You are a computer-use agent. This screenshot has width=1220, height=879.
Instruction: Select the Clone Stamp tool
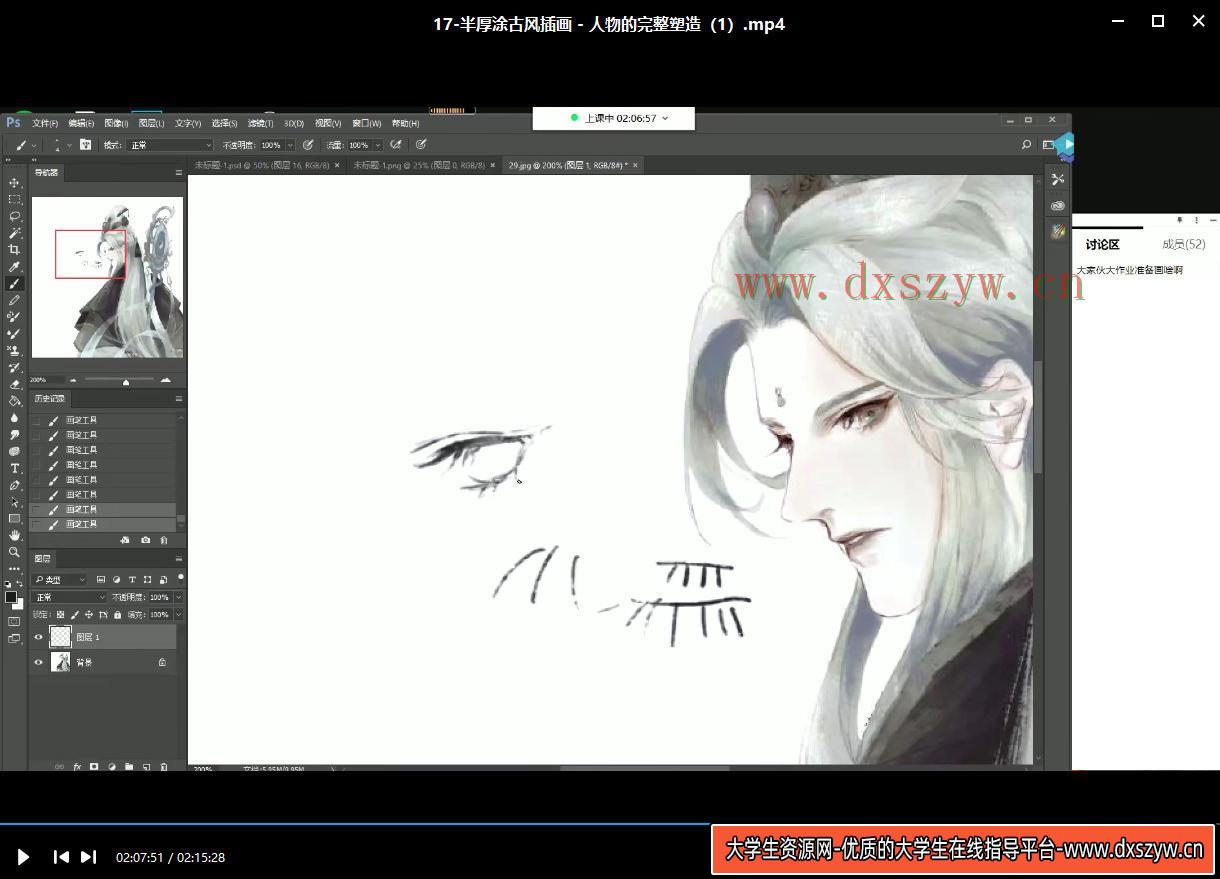(x=14, y=351)
